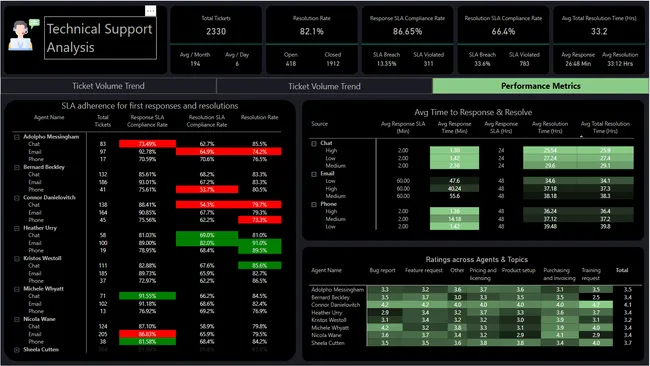This screenshot has width=650, height=366.
Task: Click the red 86.83% cell for Nicola Wane Email
Action: tap(147, 334)
